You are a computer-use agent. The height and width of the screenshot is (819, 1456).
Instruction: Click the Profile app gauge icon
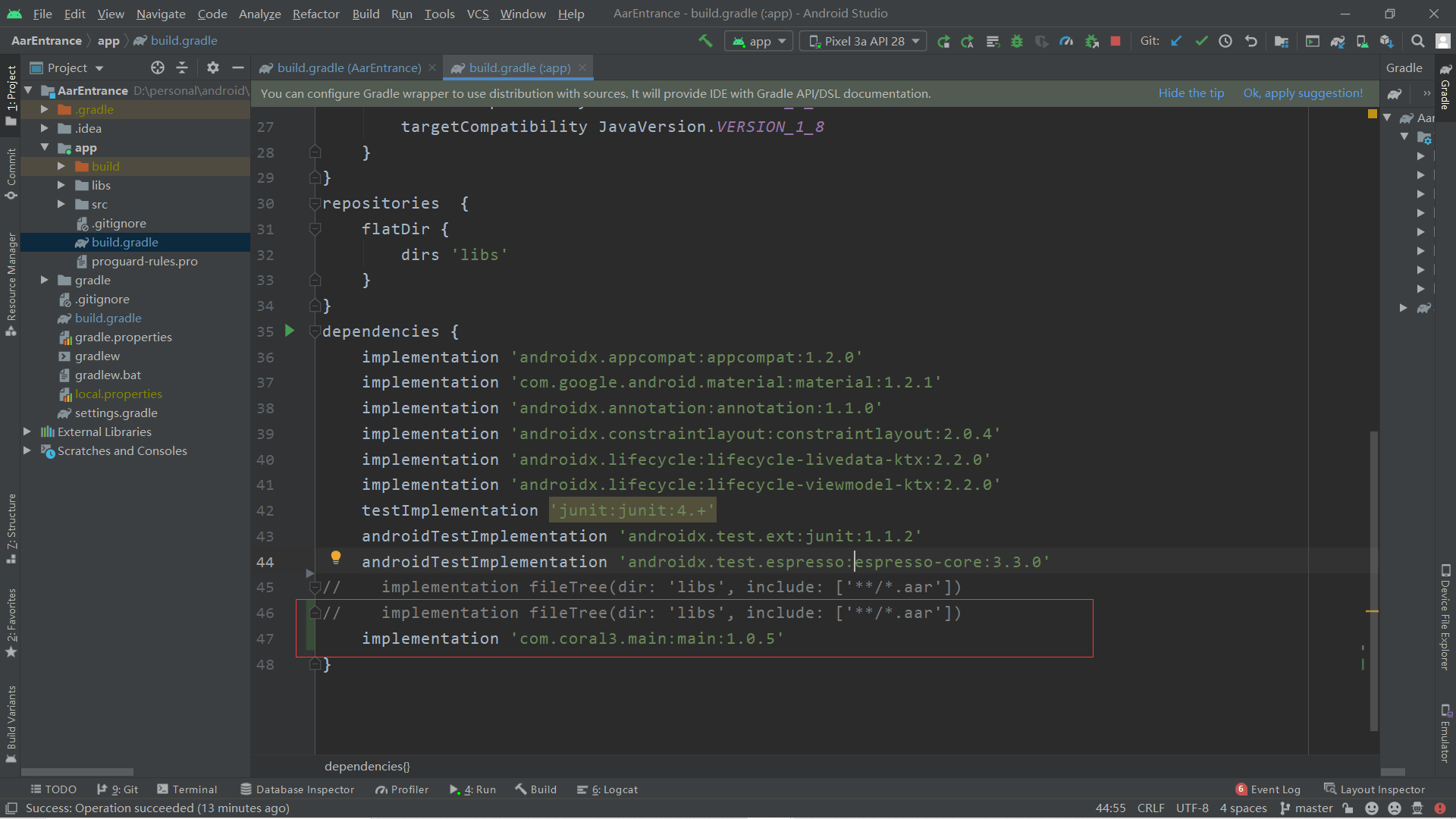(1066, 42)
